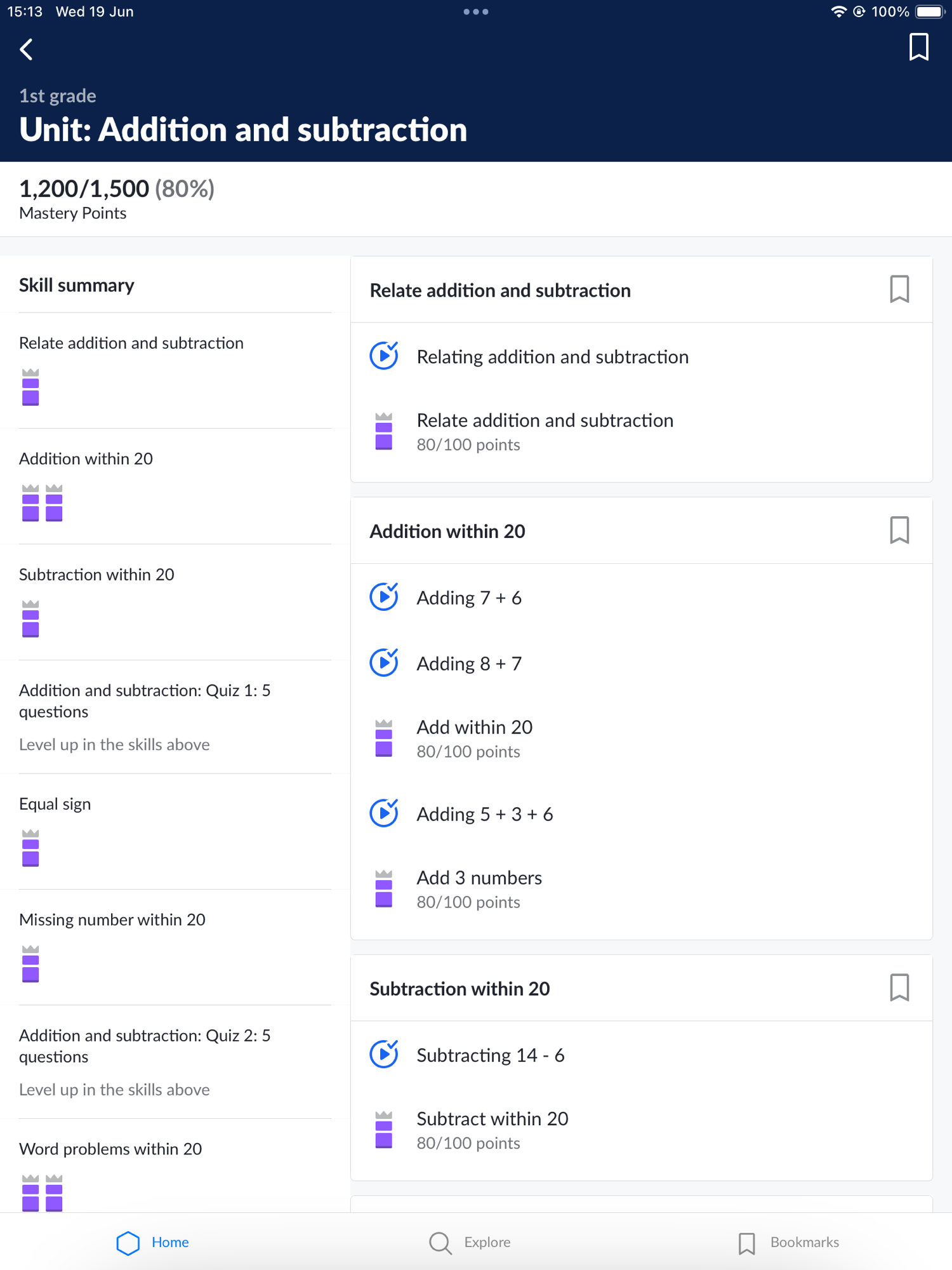The width and height of the screenshot is (952, 1270).
Task: Tap the Word problems within 20 mastery icons
Action: pyautogui.click(x=43, y=1193)
